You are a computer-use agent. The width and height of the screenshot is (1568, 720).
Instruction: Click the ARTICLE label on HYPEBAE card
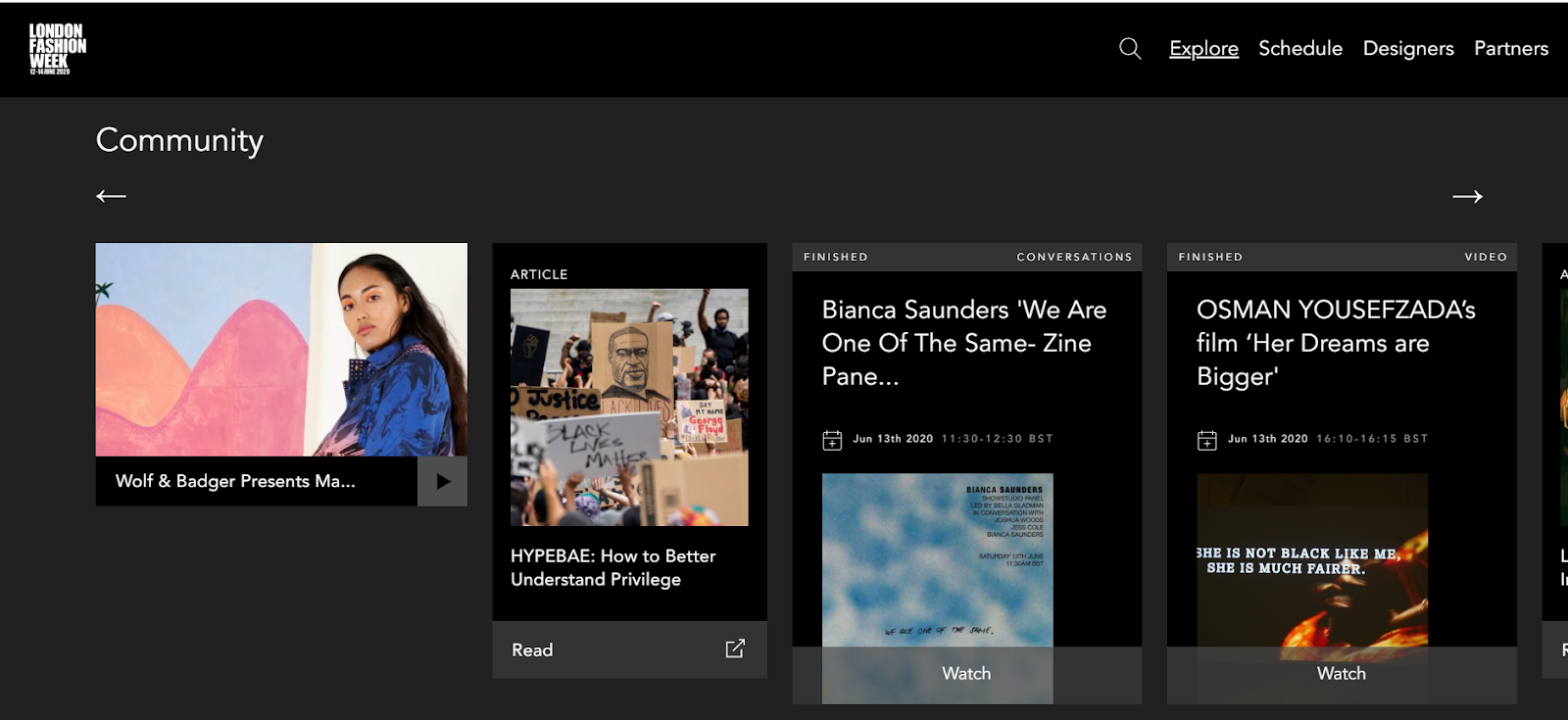(539, 274)
